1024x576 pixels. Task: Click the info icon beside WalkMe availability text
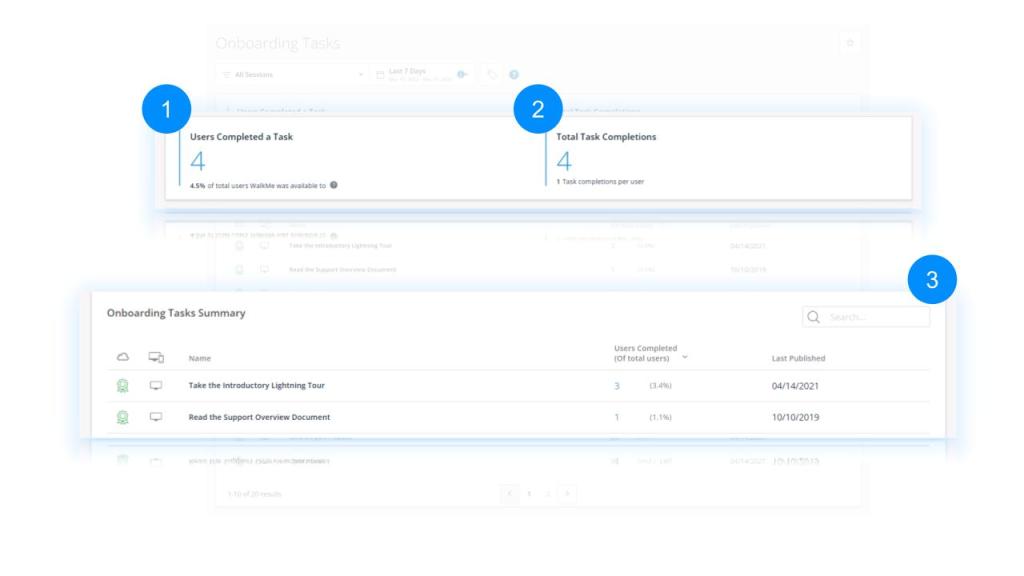point(334,185)
